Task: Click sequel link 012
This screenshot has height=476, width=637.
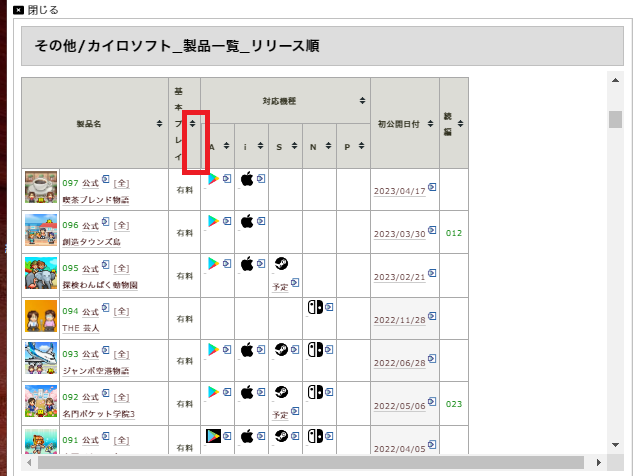Action: [454, 233]
